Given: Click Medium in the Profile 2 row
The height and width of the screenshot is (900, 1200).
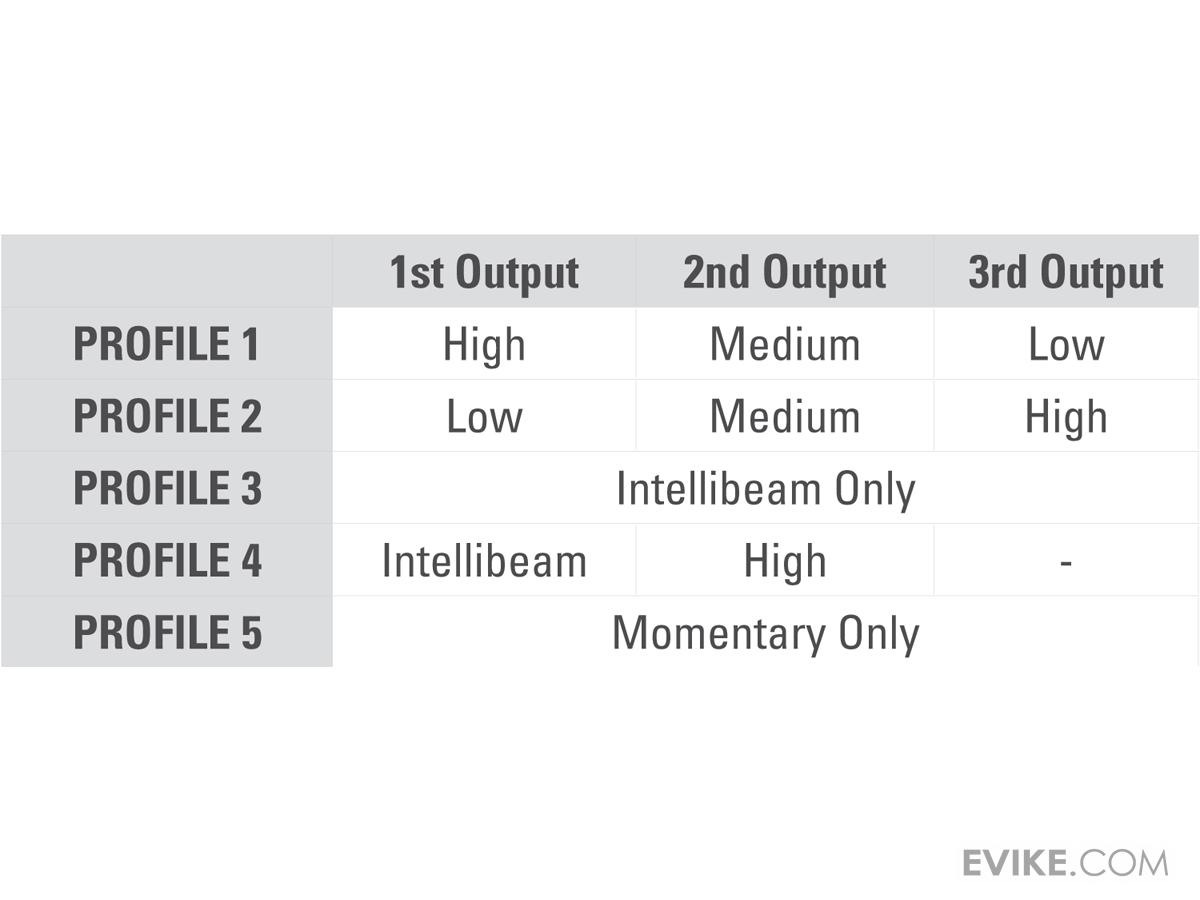Looking at the screenshot, I should tap(784, 417).
